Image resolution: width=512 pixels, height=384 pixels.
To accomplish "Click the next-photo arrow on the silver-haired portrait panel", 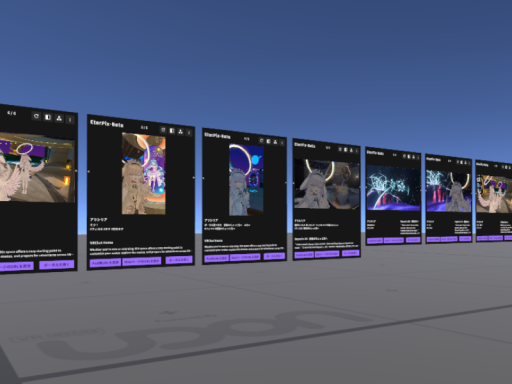I will pos(285,183).
